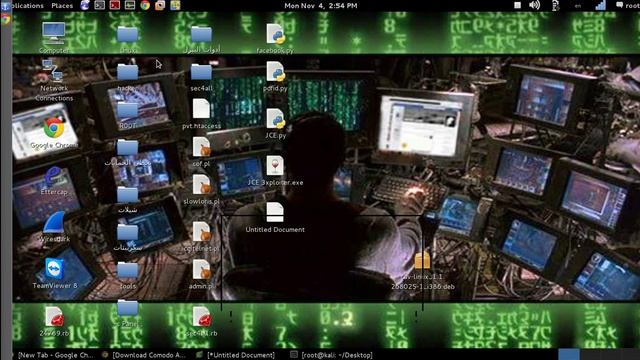Screen dimensions: 640x360
Task: Select the facebook.py Python file
Action: click(276, 33)
